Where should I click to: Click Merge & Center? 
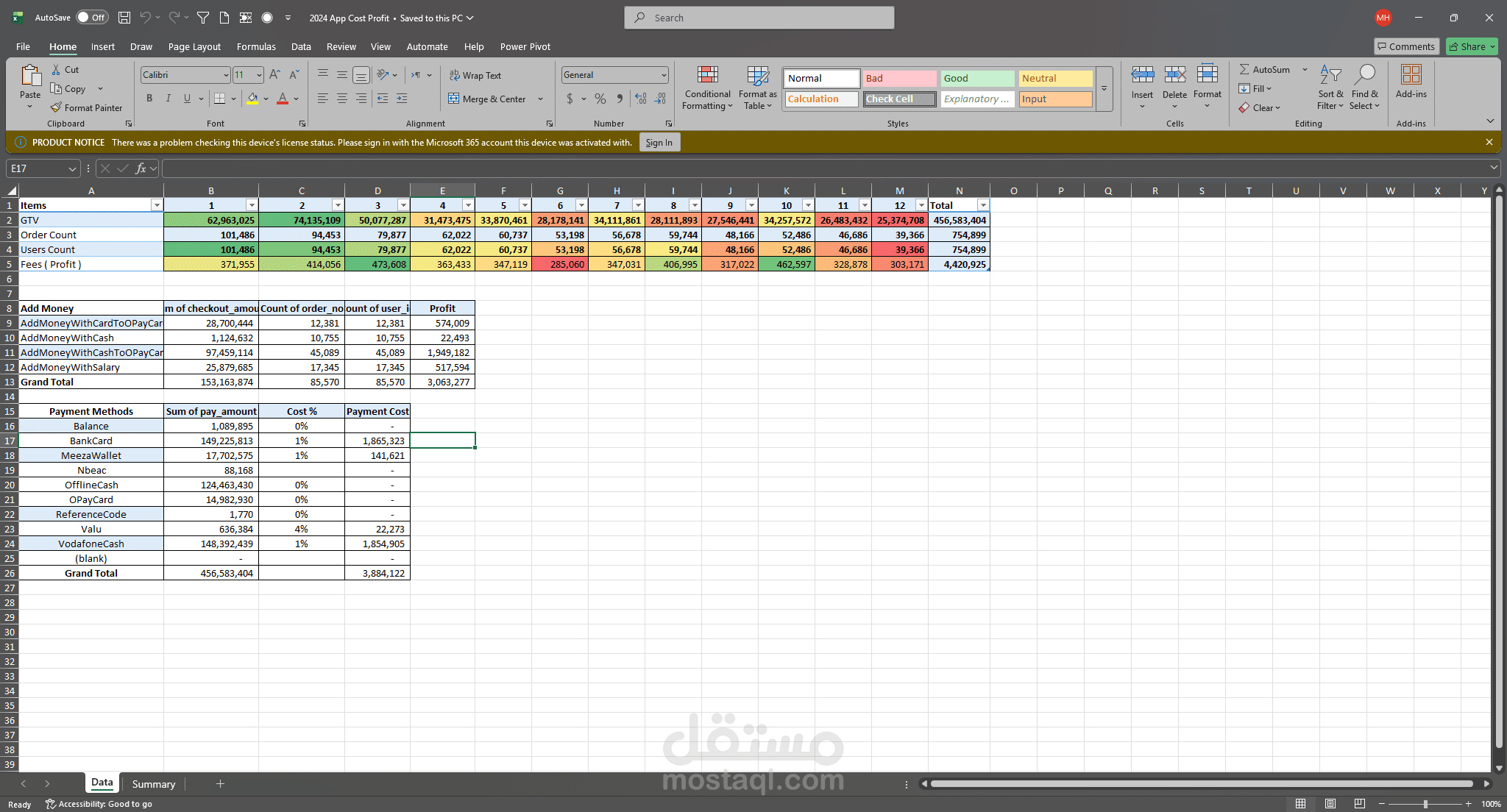coord(487,99)
